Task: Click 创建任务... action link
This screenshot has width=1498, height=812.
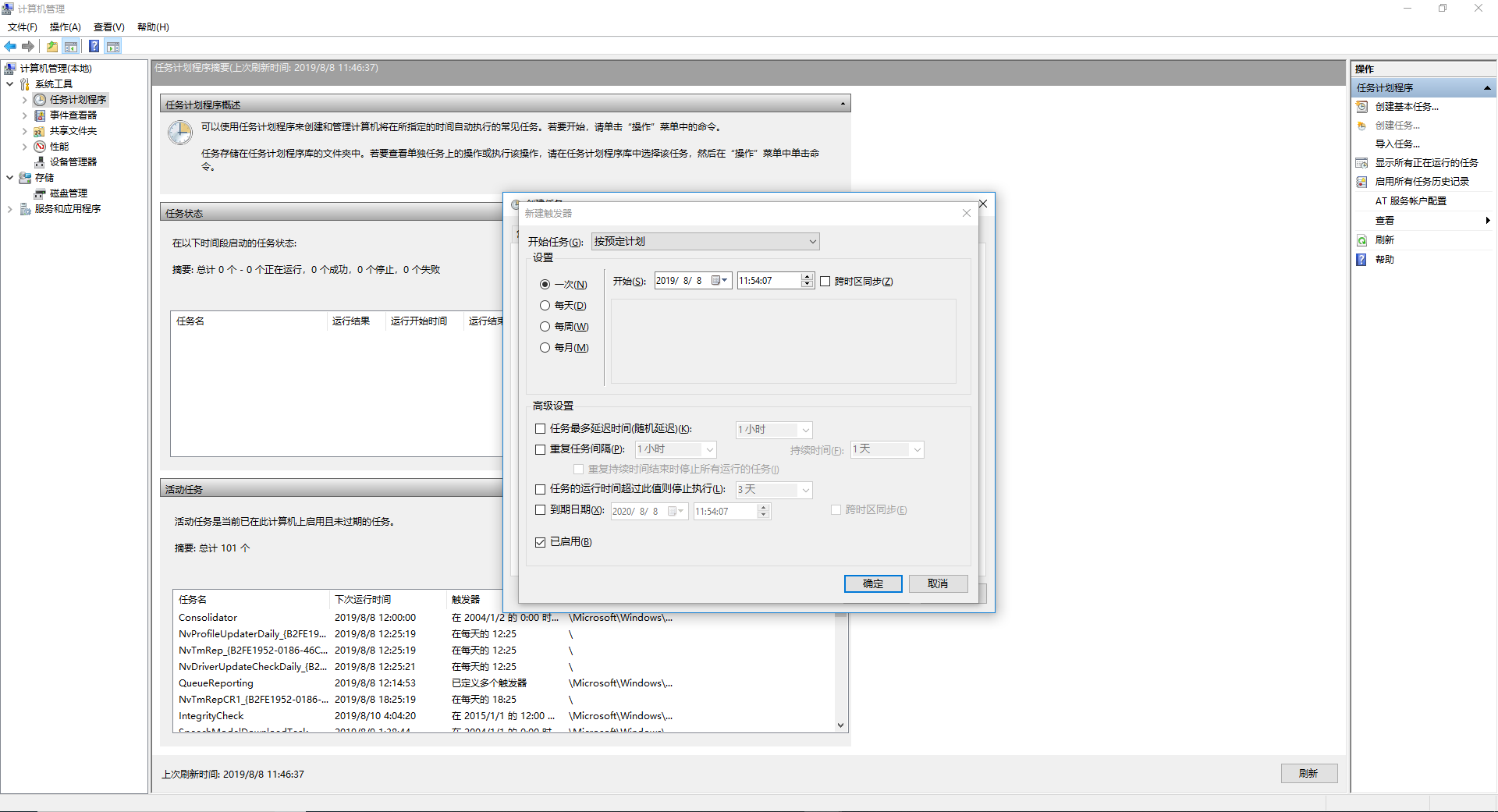Action: (1397, 126)
